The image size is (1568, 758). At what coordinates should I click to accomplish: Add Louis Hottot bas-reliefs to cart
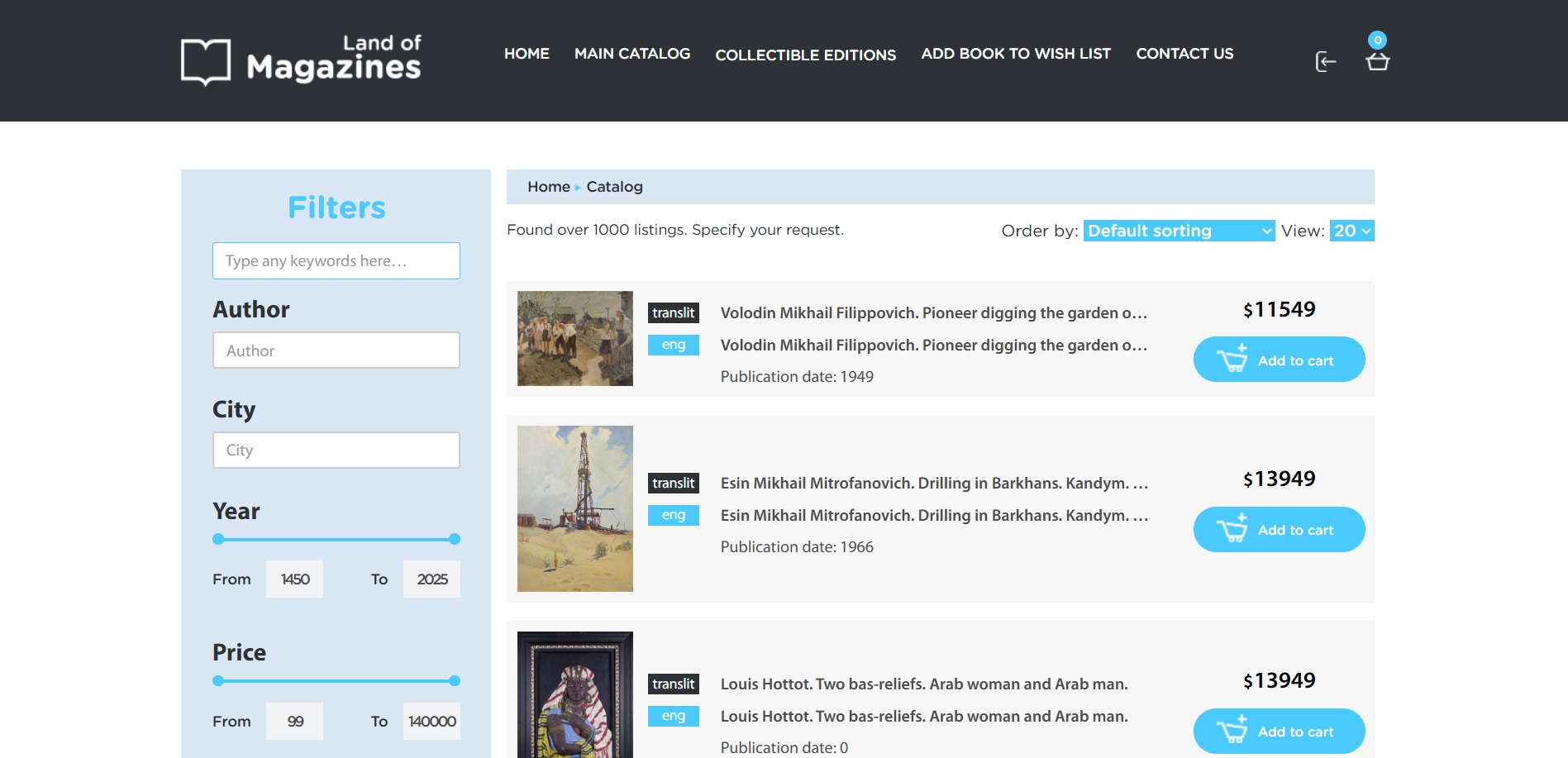pos(1279,731)
